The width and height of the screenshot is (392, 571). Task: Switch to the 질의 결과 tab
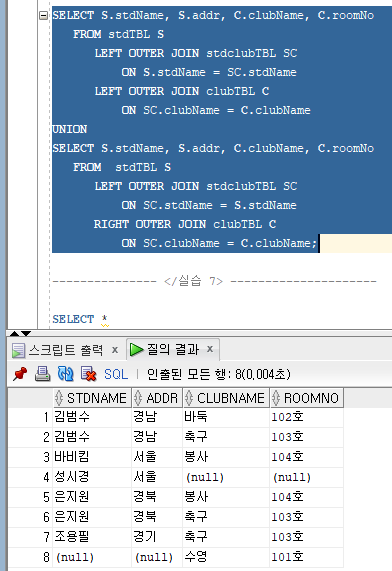pos(164,349)
